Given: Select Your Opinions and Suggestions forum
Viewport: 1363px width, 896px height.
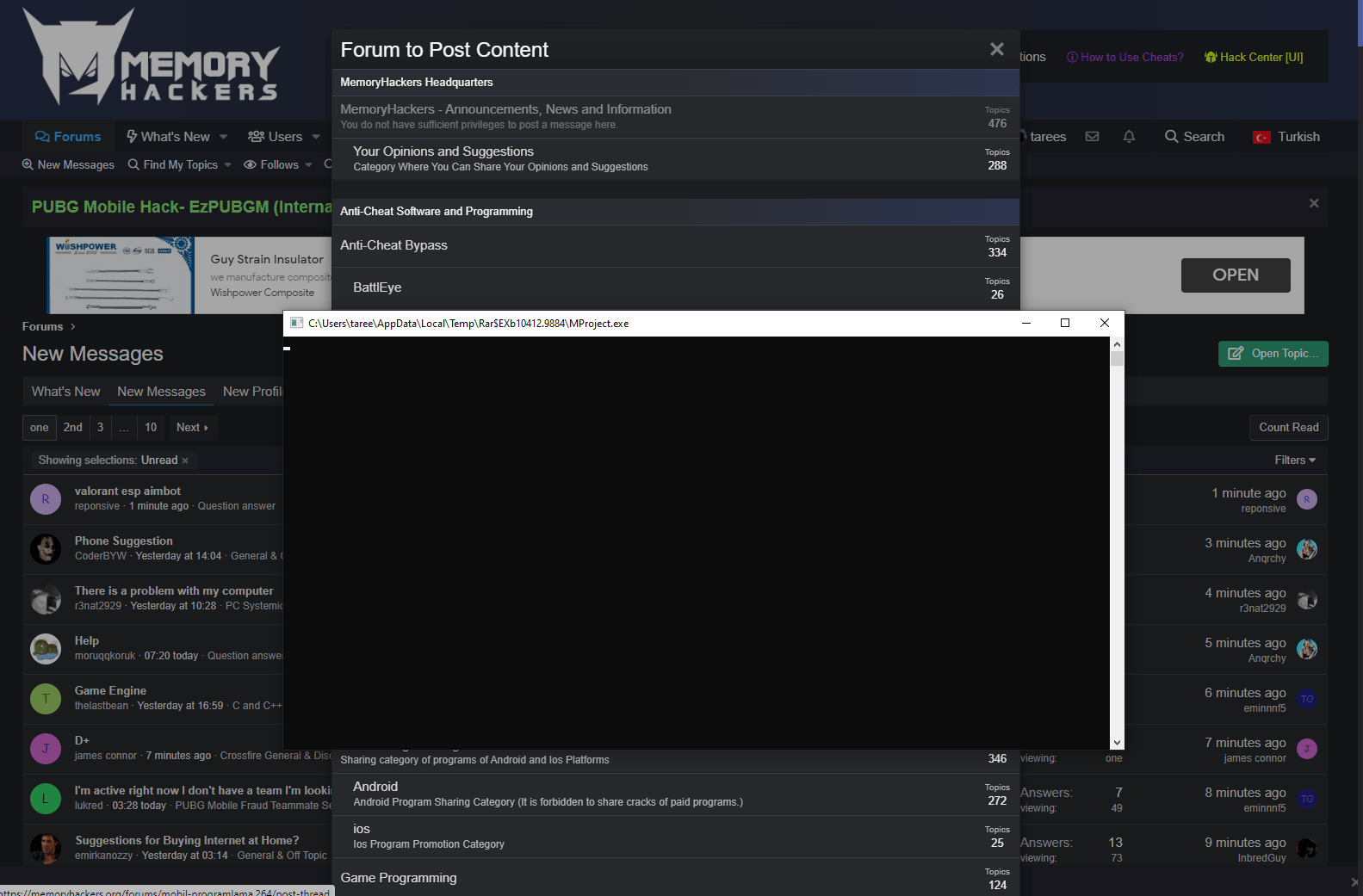Looking at the screenshot, I should point(676,158).
